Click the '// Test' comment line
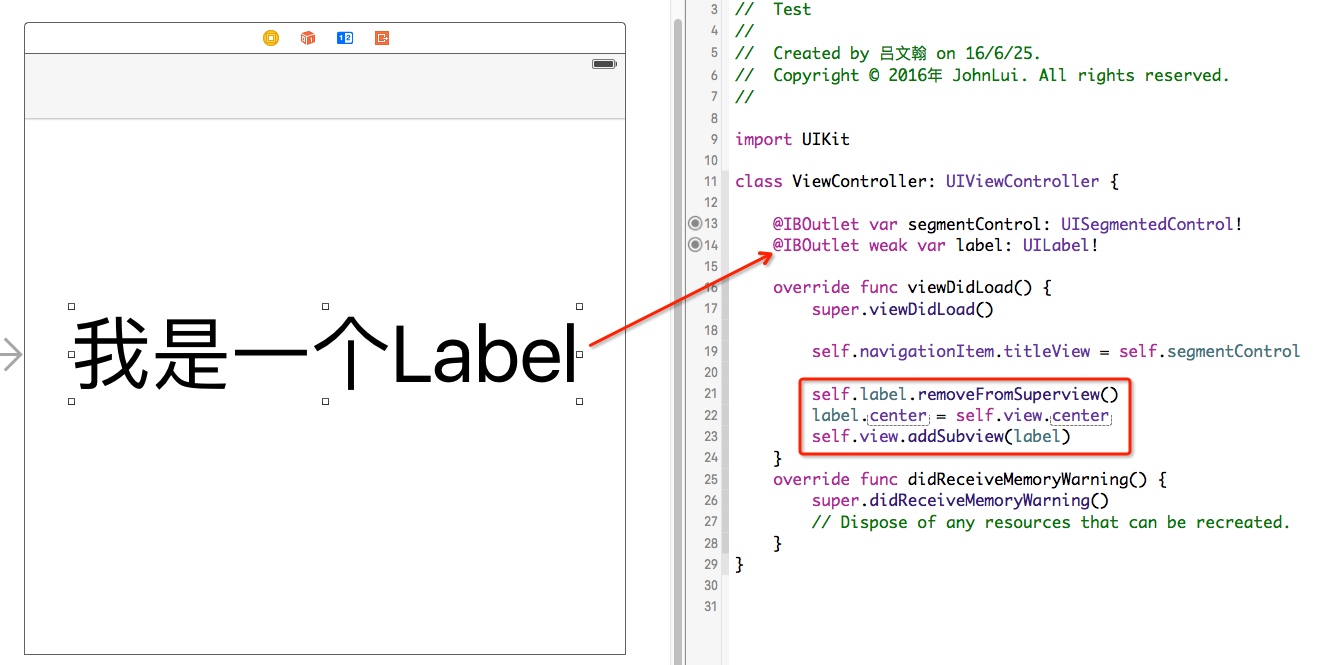Screen dimensions: 1323x665 pos(773,10)
